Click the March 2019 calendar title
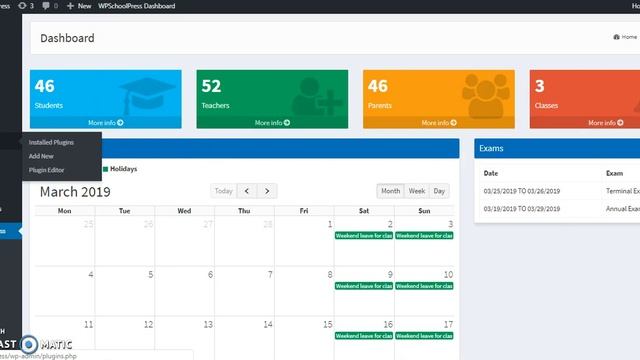640x360 pixels. coord(75,191)
